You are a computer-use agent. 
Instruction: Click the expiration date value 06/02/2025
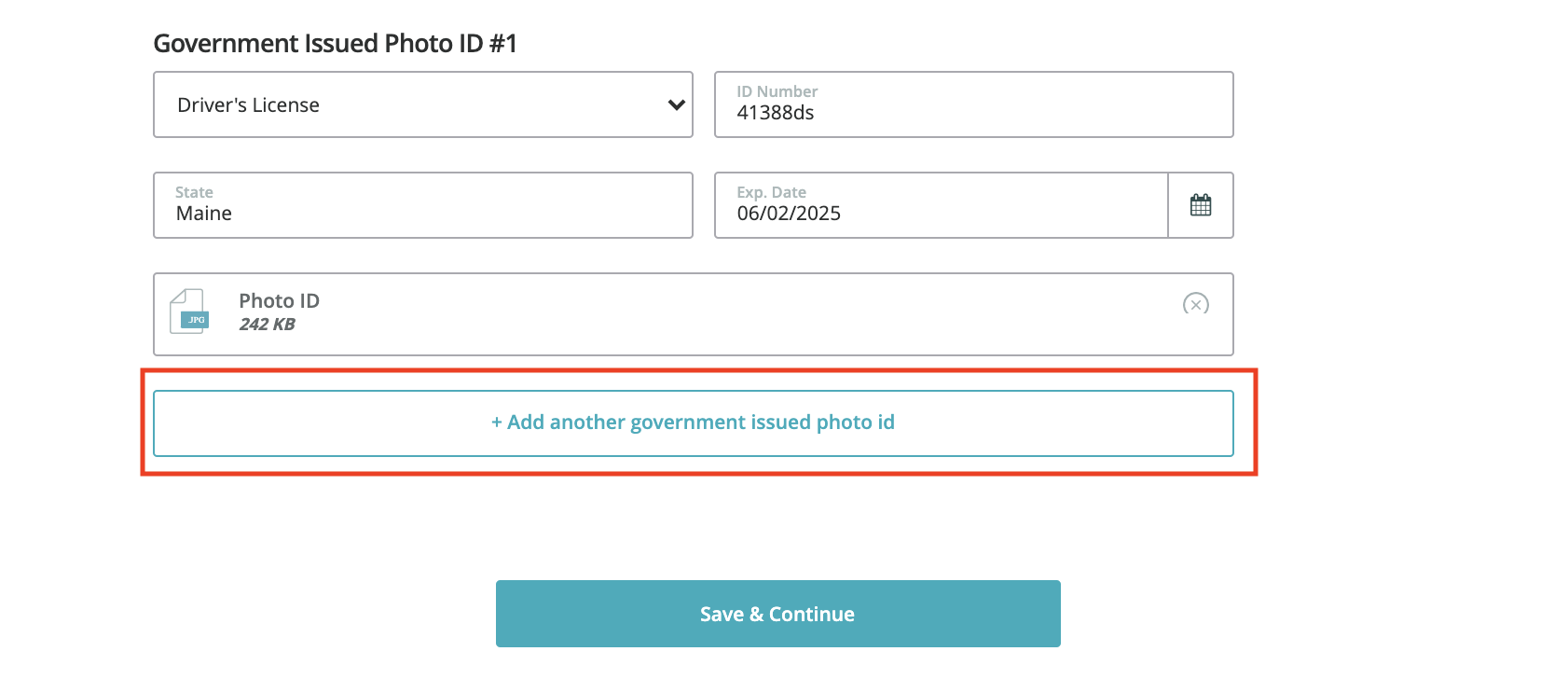(789, 214)
